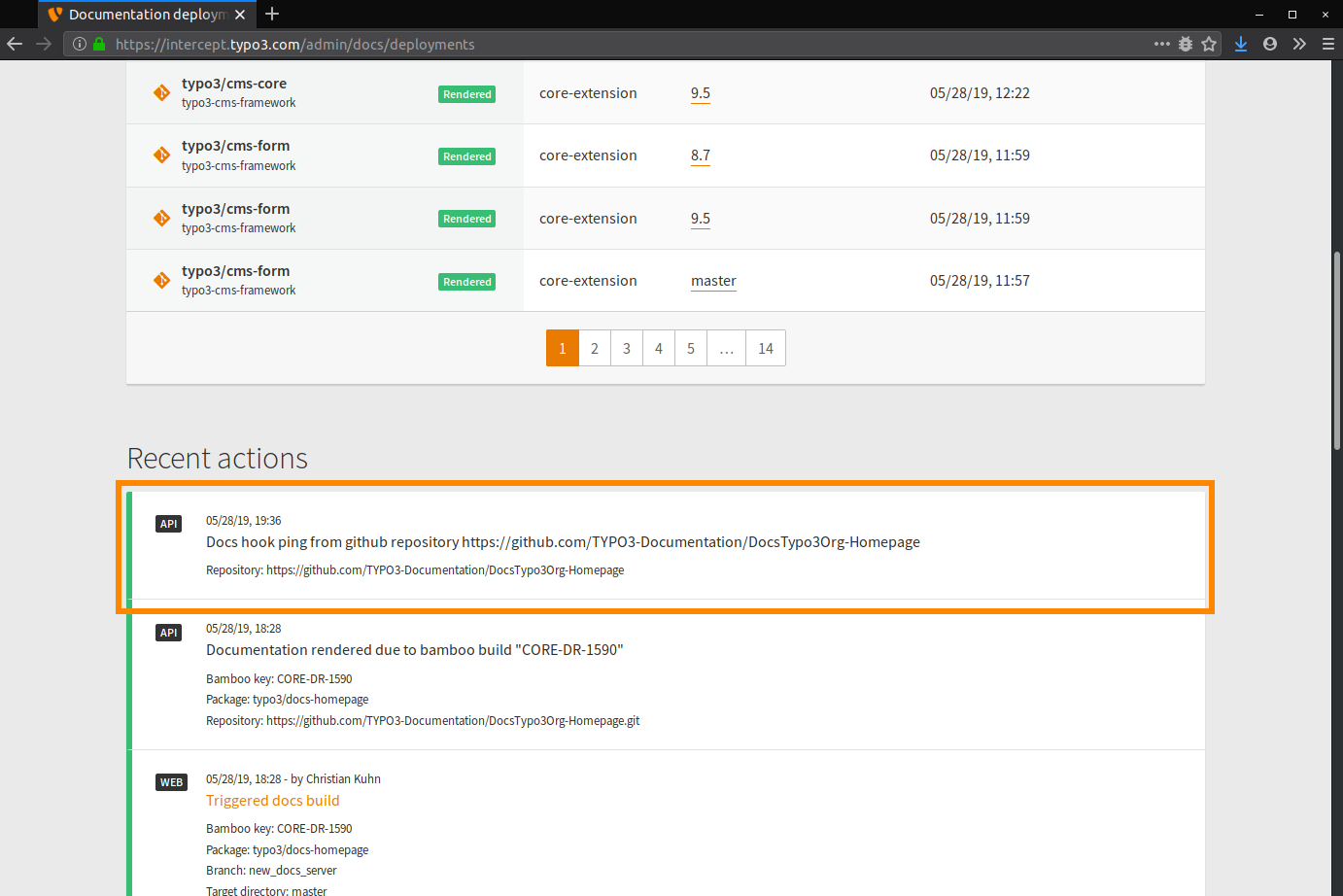Click the pagination ellipsis button
The height and width of the screenshot is (896, 1343).
pos(727,348)
